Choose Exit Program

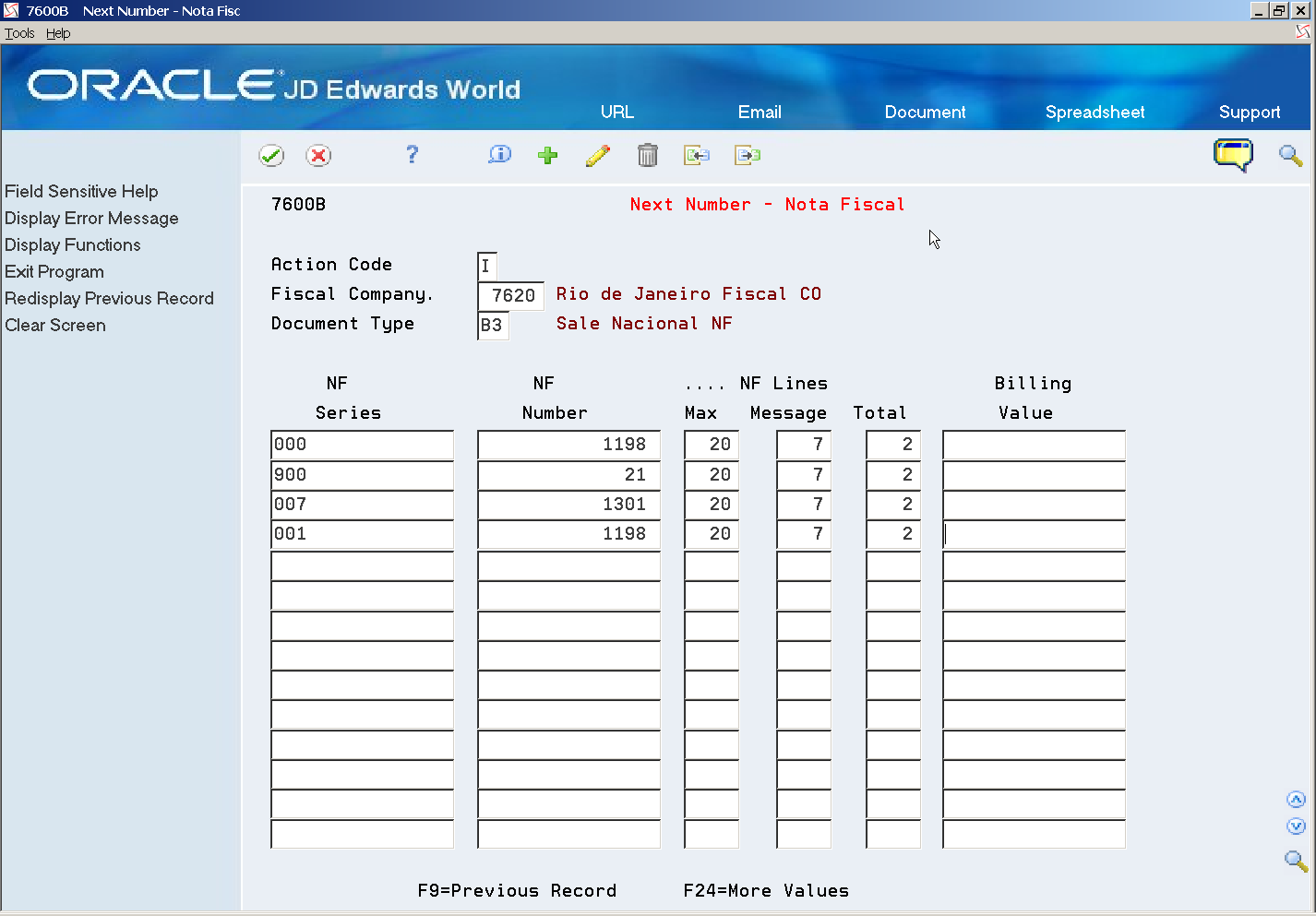(54, 271)
